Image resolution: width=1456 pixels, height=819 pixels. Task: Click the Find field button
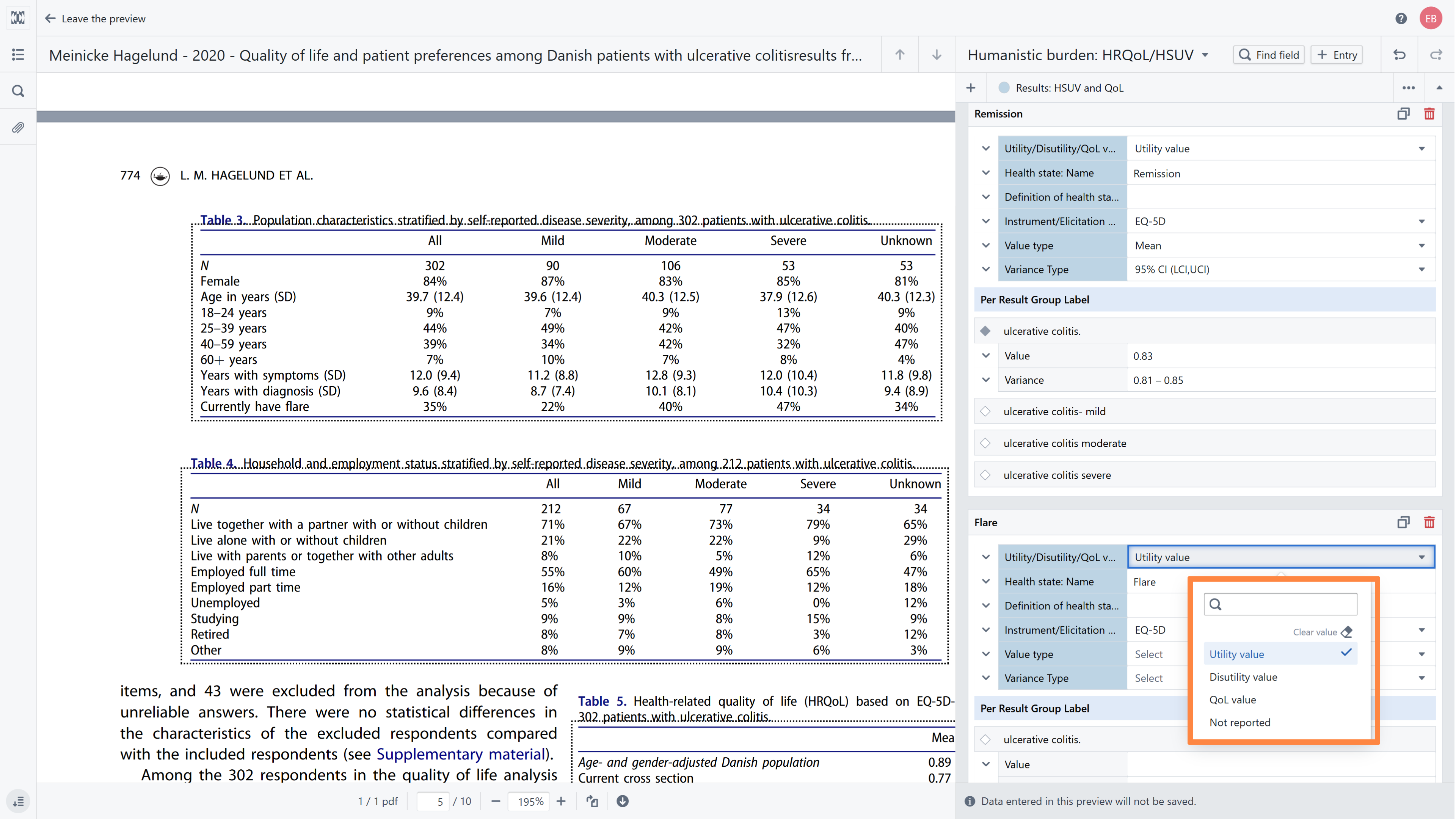point(1268,55)
